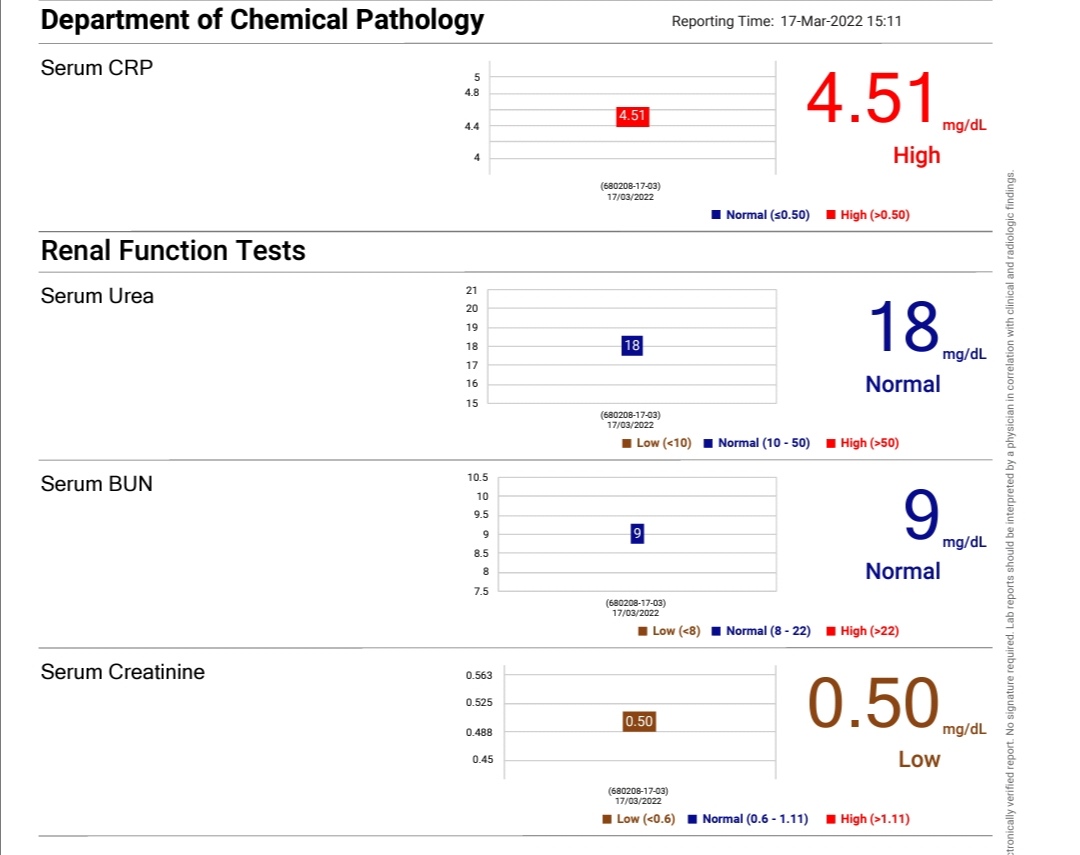Click High (>22) legend entry for BUN
The height and width of the screenshot is (855, 1080).
click(x=863, y=631)
